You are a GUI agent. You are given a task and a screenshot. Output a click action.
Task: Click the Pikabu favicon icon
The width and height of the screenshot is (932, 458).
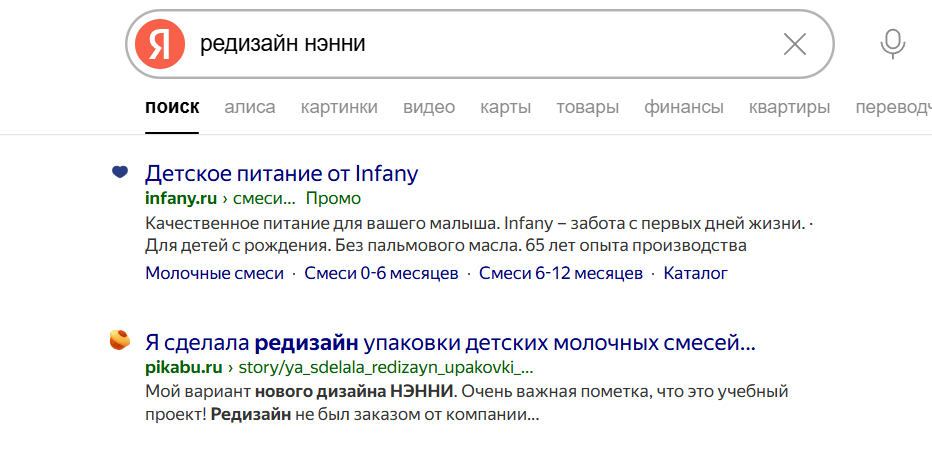click(x=120, y=340)
